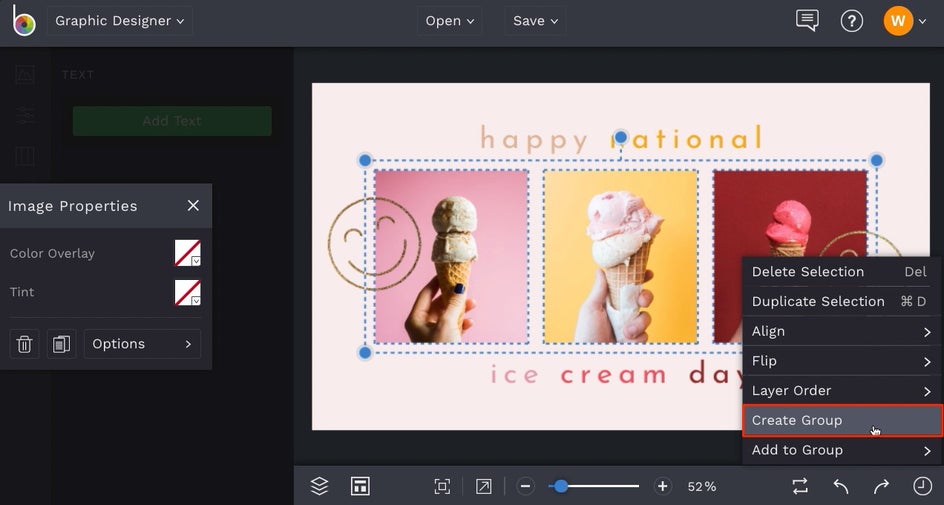
Task: Click the top-left selection handle
Action: pos(365,160)
